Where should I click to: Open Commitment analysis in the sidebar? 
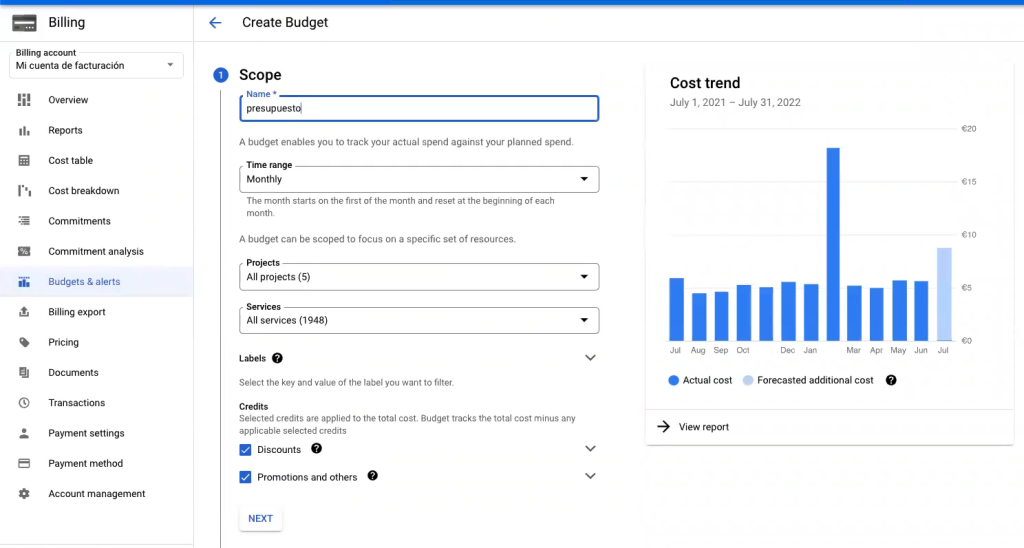tap(97, 251)
